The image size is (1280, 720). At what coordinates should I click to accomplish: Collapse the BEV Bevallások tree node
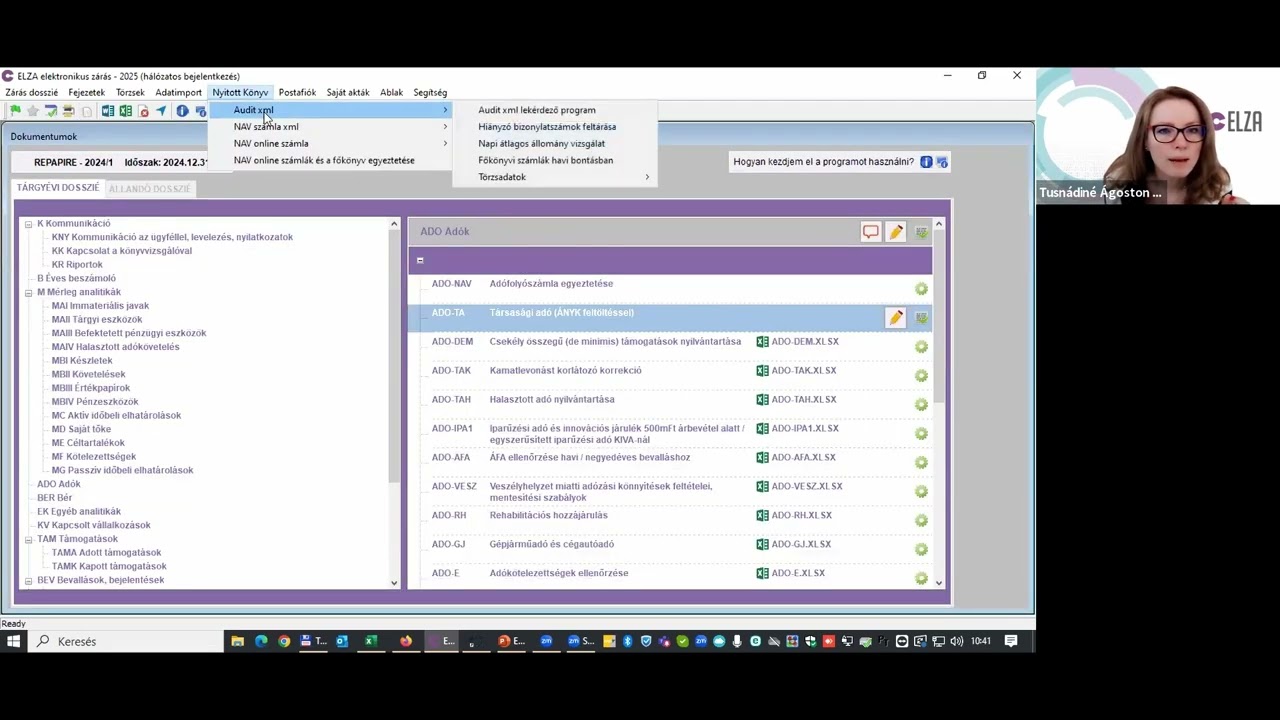(x=29, y=581)
